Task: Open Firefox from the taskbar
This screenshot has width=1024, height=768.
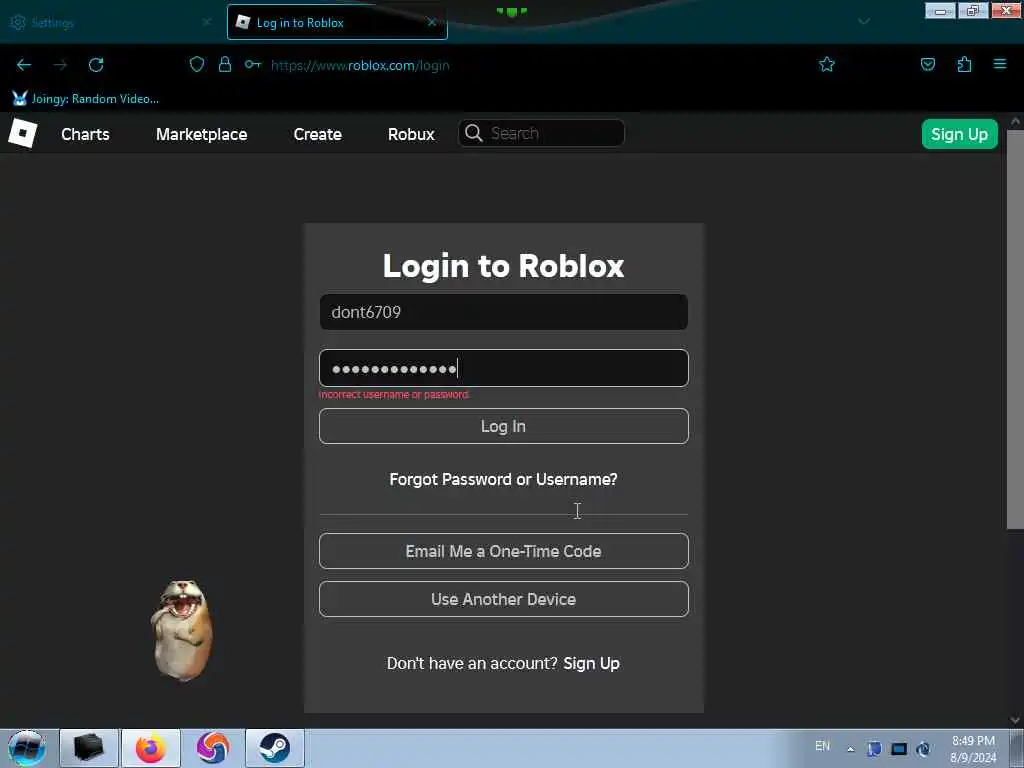Action: pyautogui.click(x=151, y=748)
